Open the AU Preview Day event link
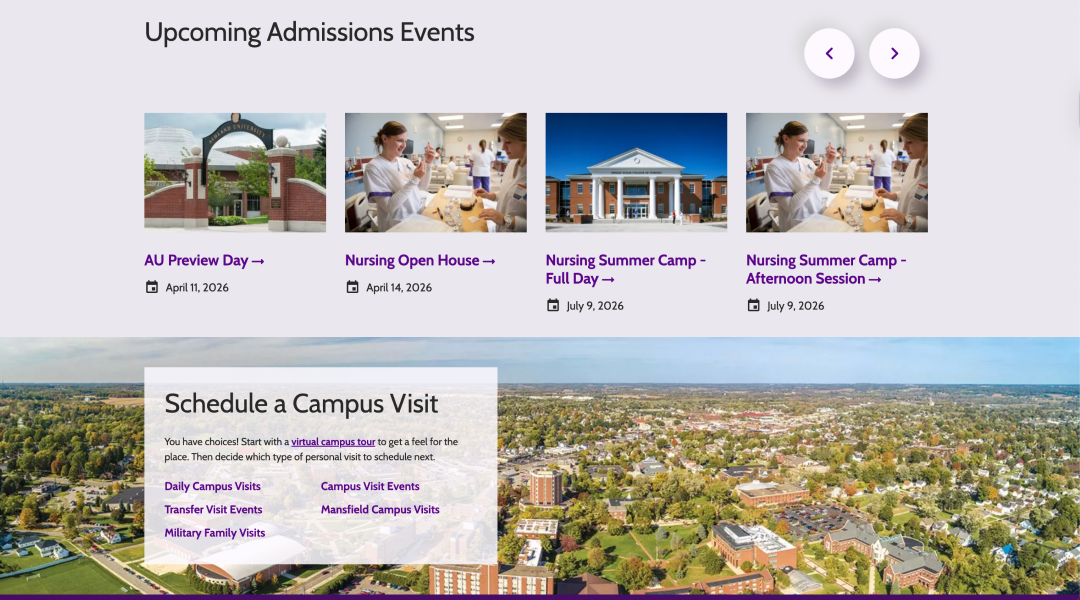The image size is (1080, 600). 204,261
